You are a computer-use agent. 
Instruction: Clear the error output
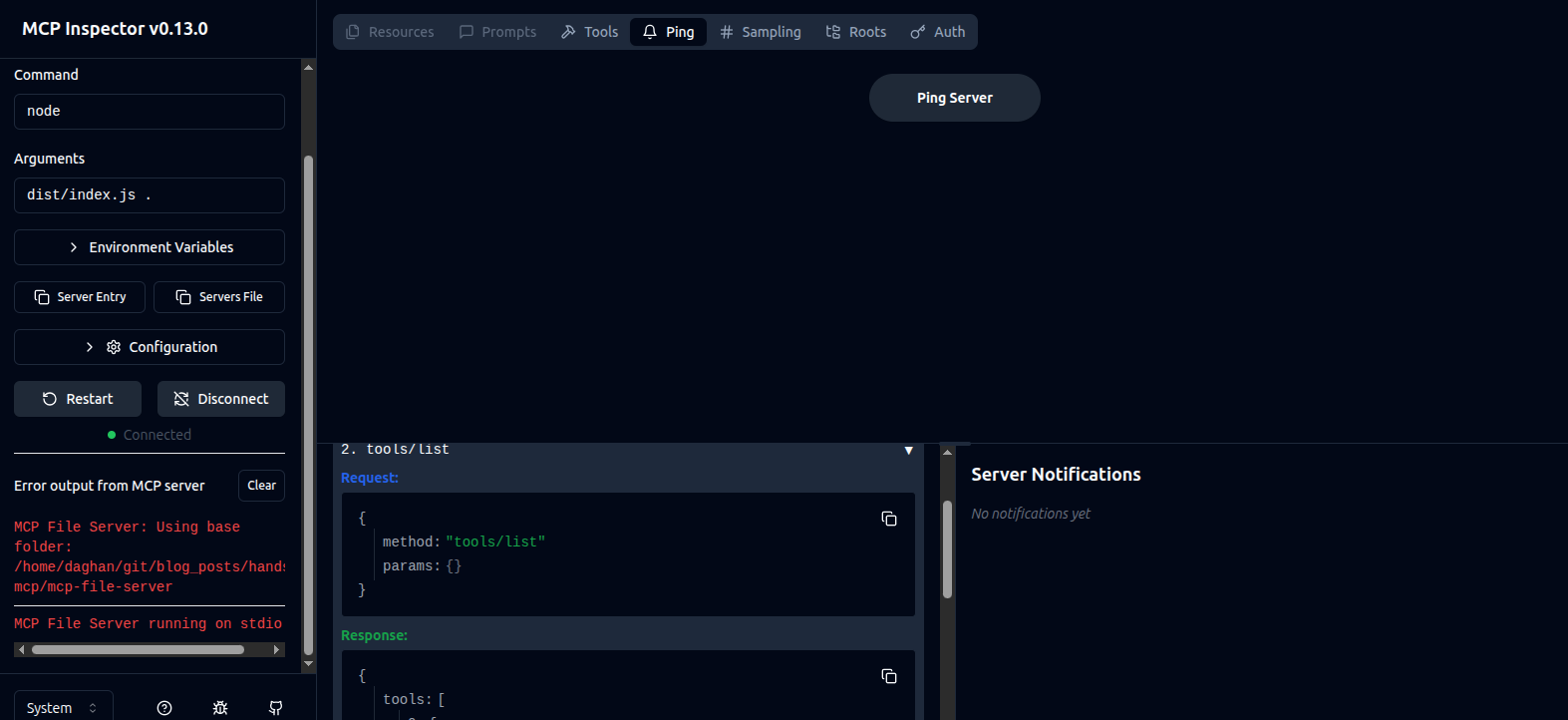(x=261, y=486)
